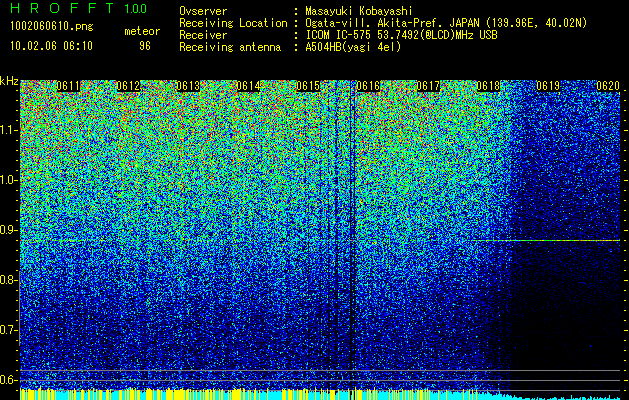Click the bright horizontal carrier line after 0618

point(546,240)
